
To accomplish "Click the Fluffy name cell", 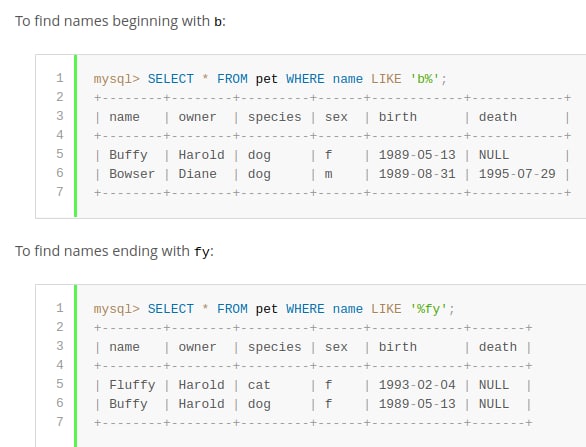I will tap(132, 385).
